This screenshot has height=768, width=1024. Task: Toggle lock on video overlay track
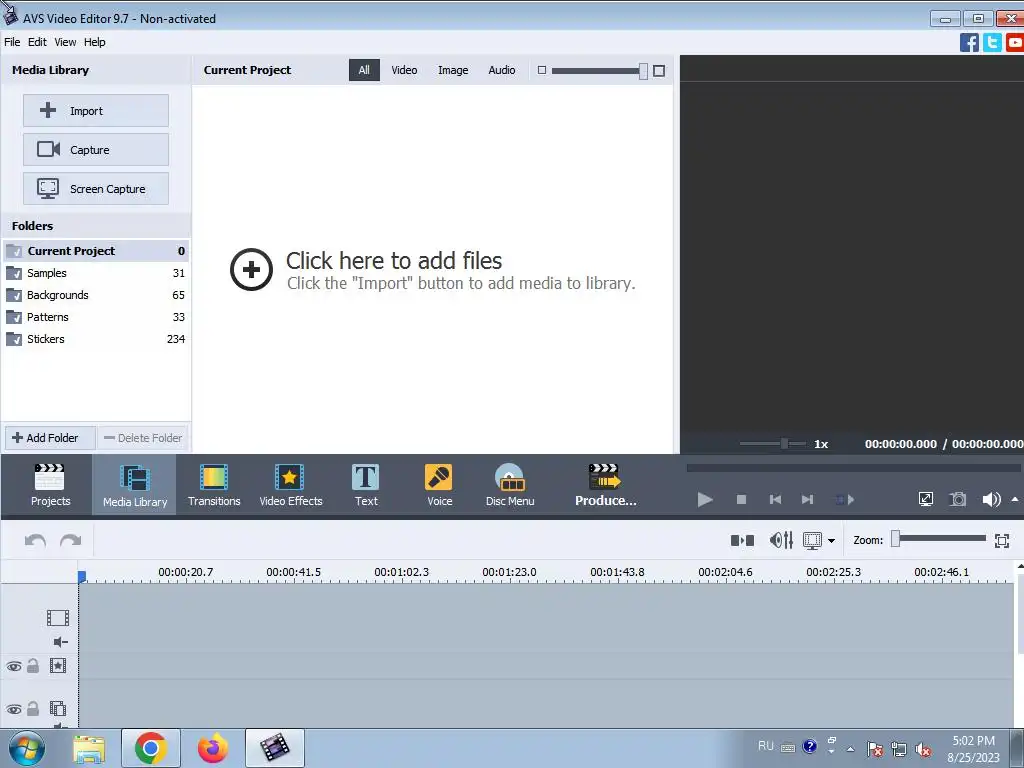33,708
